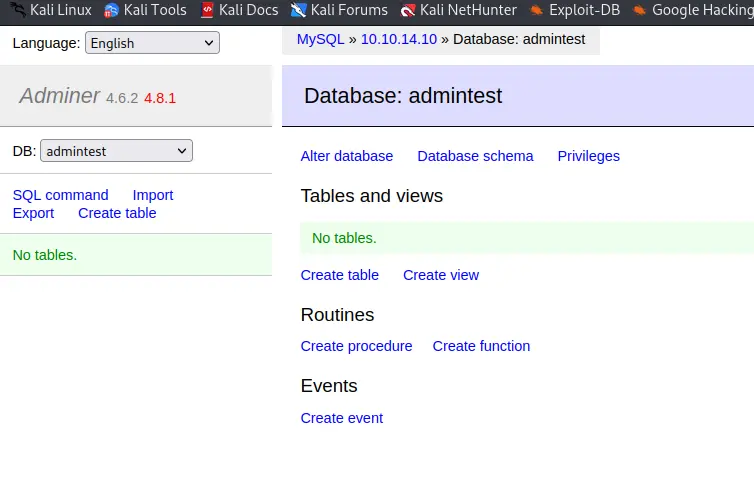The image size is (754, 487).
Task: Click the Google Hacking bookmark icon
Action: point(639,10)
